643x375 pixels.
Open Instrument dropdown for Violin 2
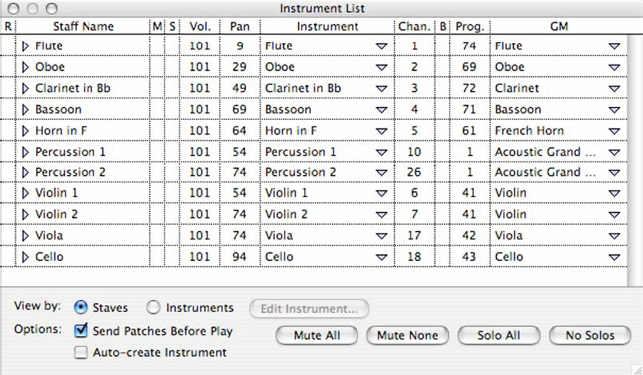pyautogui.click(x=381, y=215)
